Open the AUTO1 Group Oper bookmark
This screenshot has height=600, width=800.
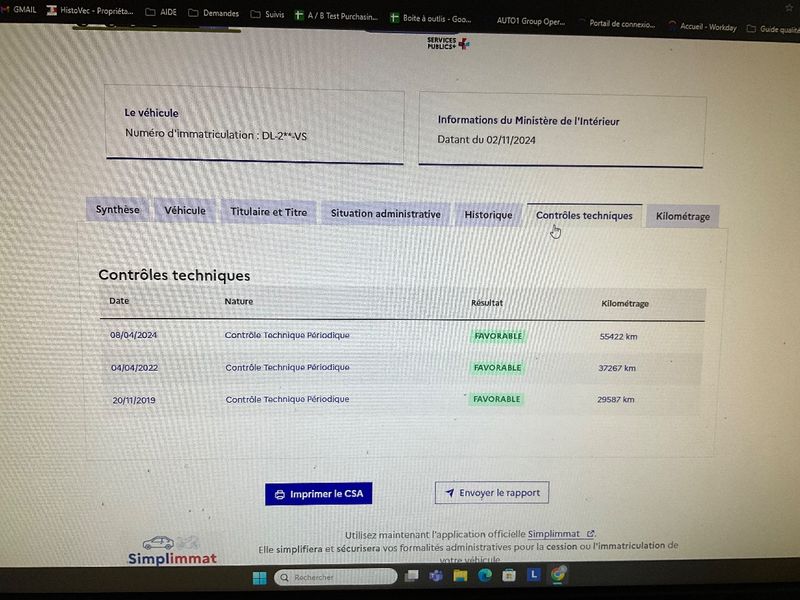tap(531, 21)
